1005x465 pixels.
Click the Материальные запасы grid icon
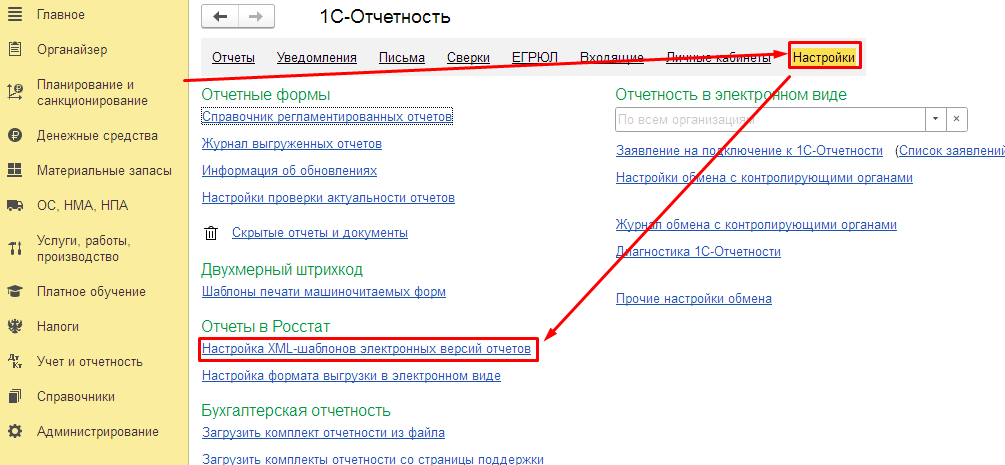[x=14, y=171]
